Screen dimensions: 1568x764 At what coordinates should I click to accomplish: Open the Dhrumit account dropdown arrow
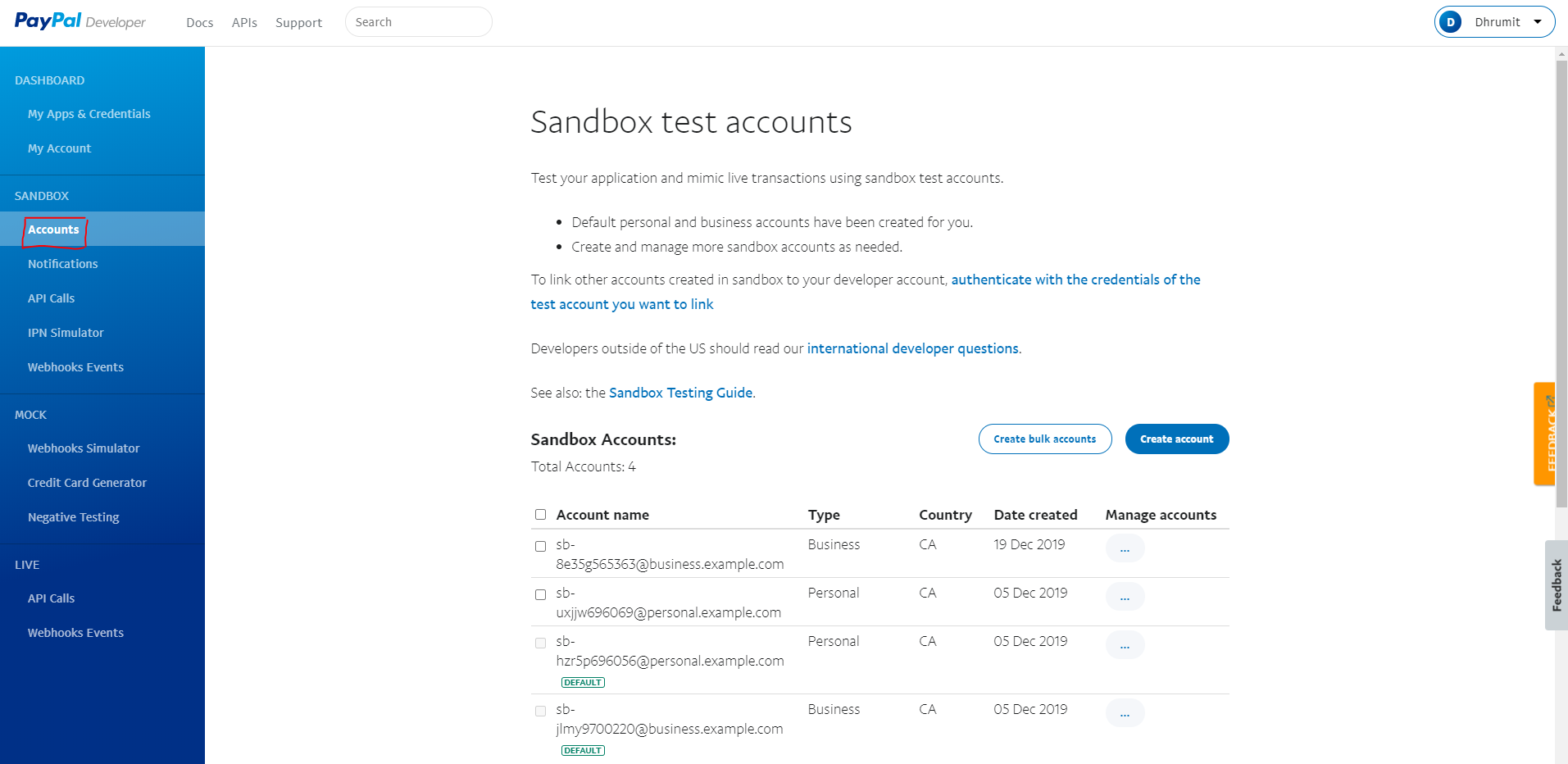(1538, 22)
